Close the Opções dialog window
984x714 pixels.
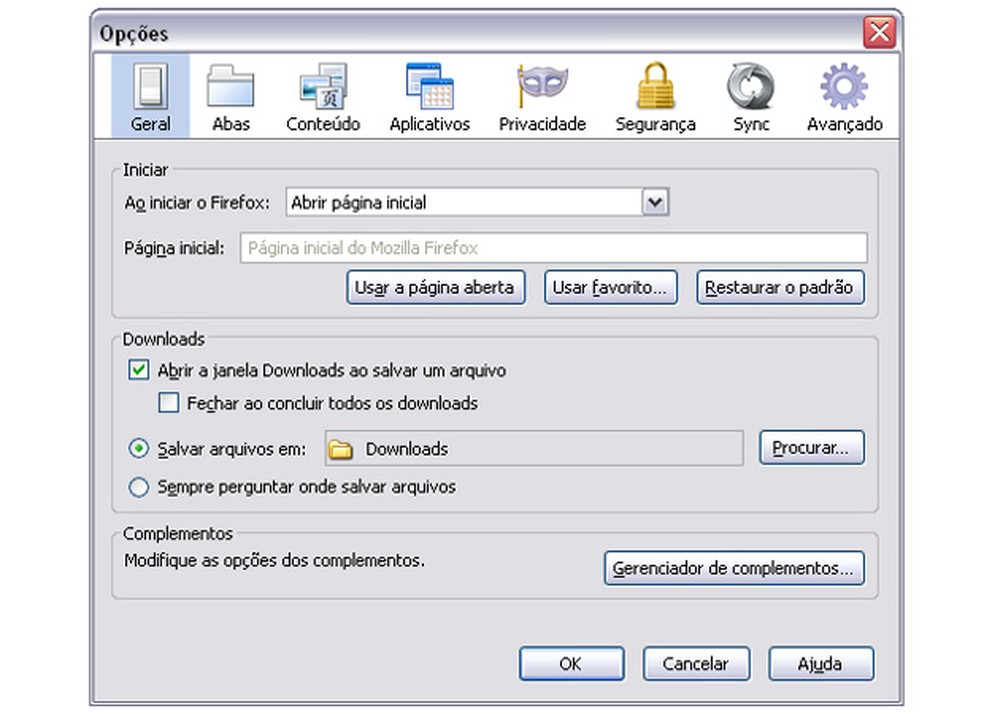tap(879, 32)
